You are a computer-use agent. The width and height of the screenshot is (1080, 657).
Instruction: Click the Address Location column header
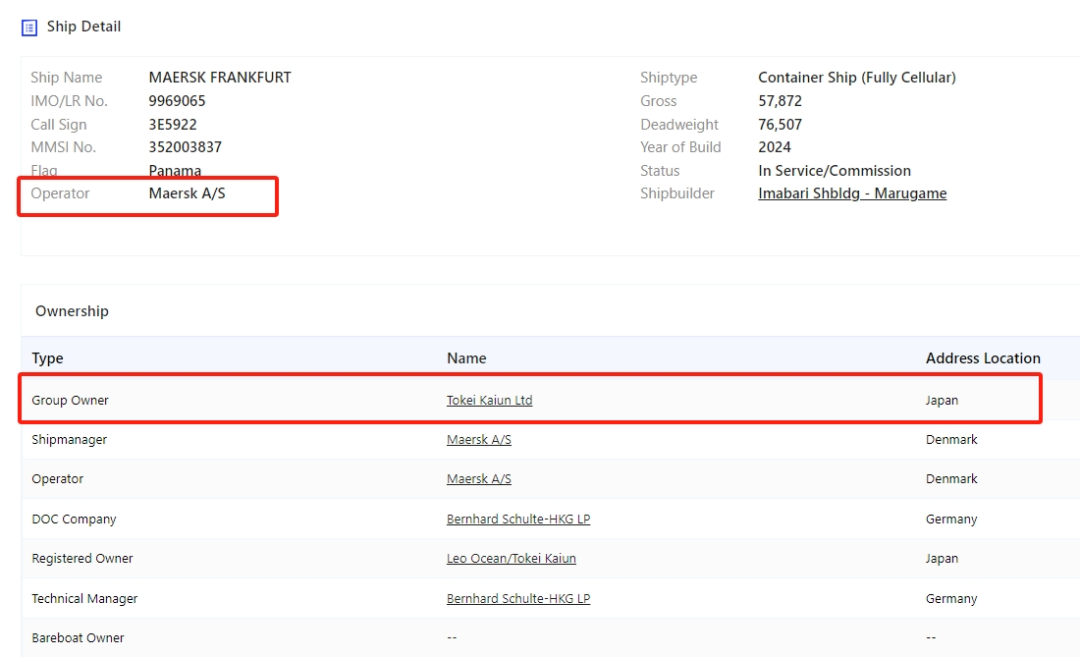coord(983,358)
